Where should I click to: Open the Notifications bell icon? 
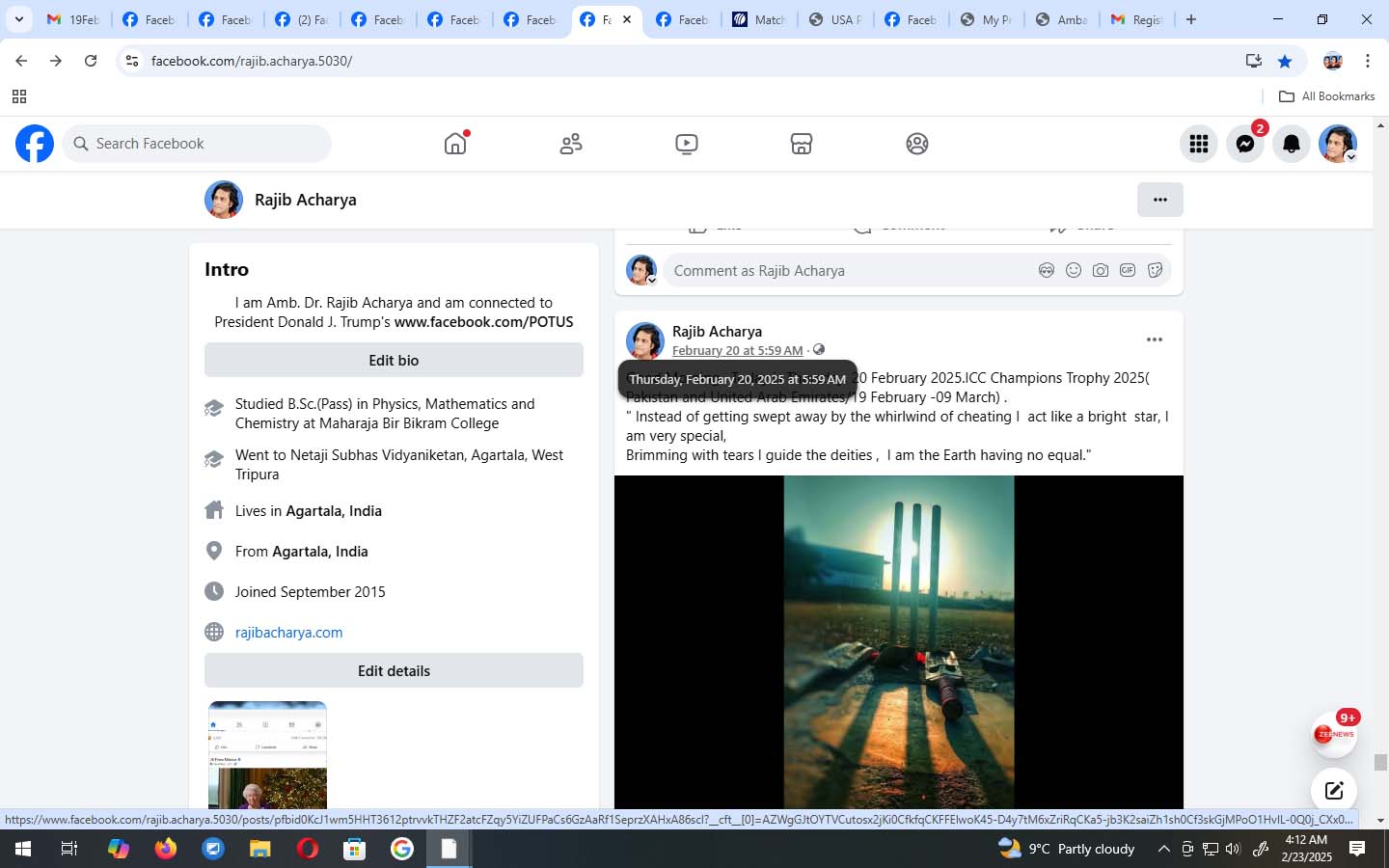coord(1292,144)
